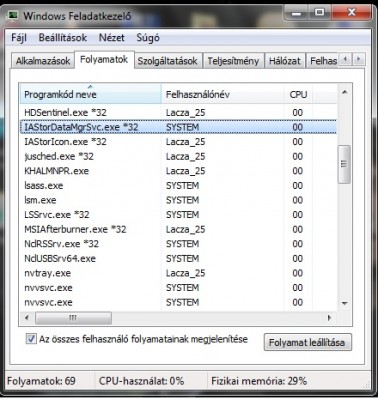Select the MSIAfterburner.exe *32 process
Viewport: 378px width, 400px height.
click(178, 229)
